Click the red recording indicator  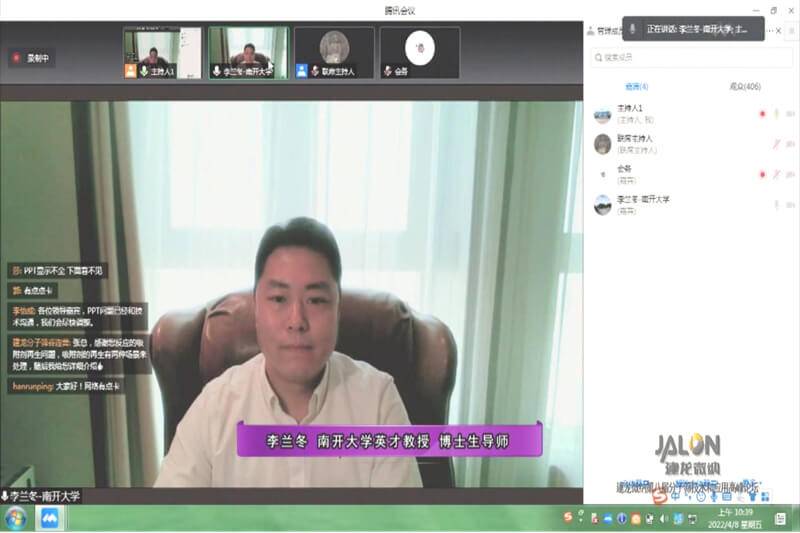[x=16, y=58]
